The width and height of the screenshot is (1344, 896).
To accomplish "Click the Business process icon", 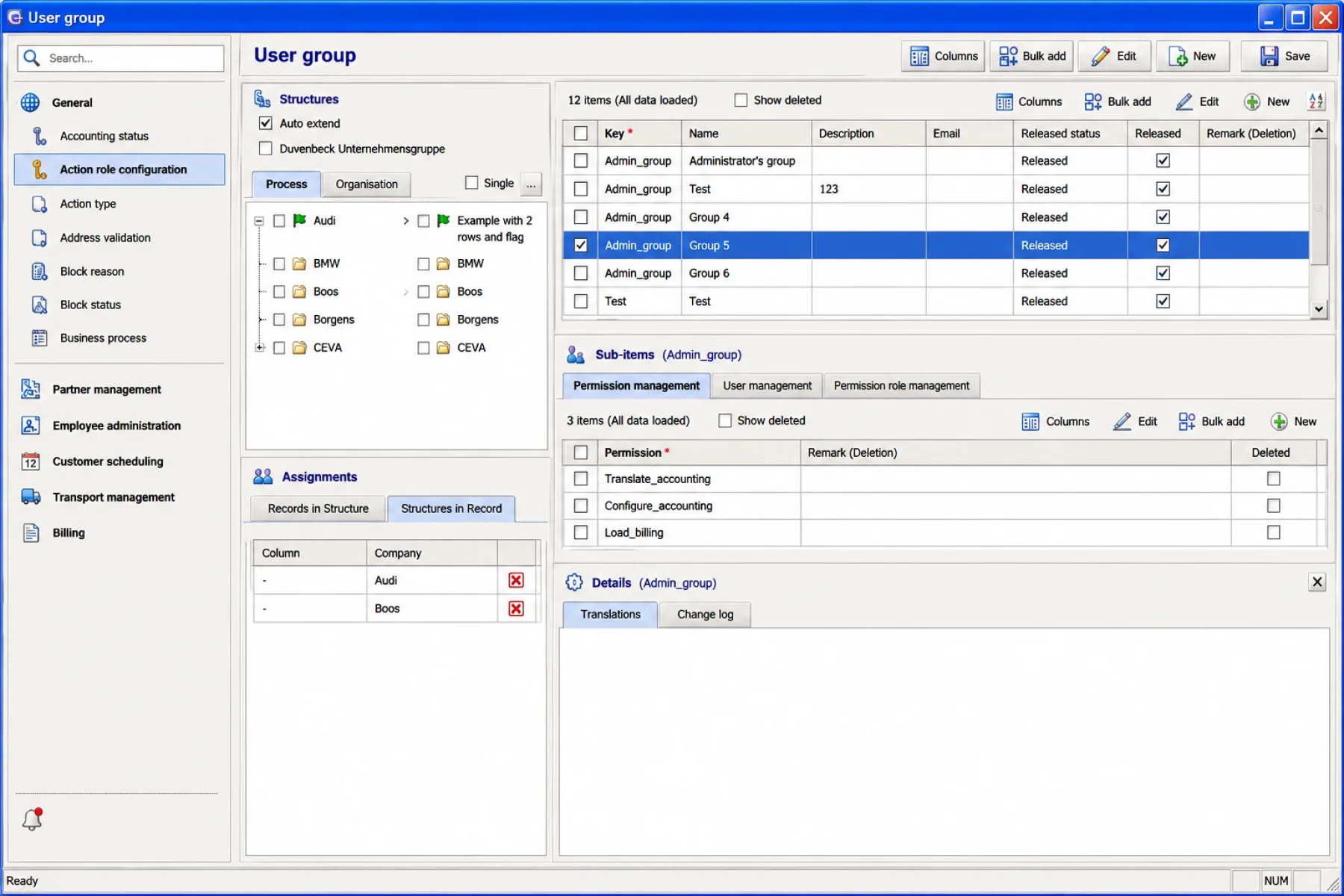I will point(40,338).
